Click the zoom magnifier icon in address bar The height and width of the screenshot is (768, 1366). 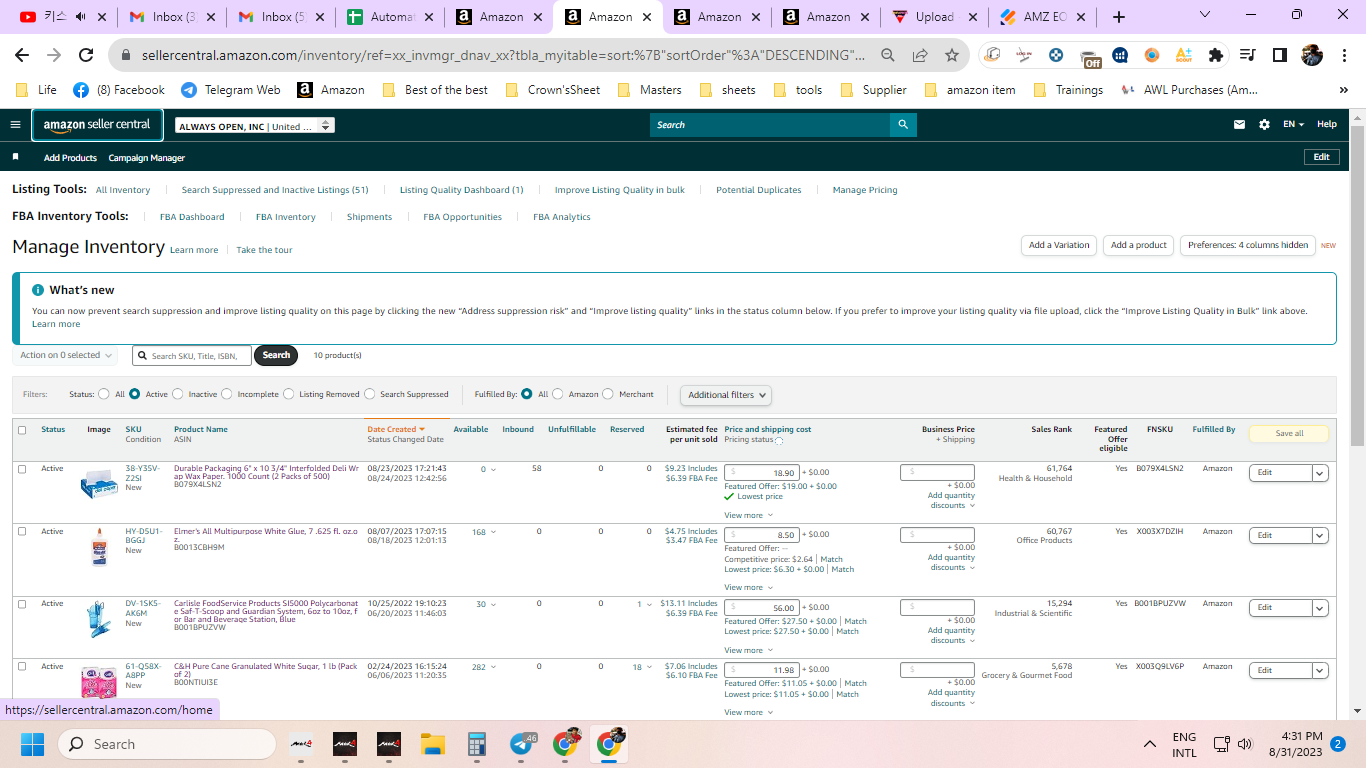(888, 55)
